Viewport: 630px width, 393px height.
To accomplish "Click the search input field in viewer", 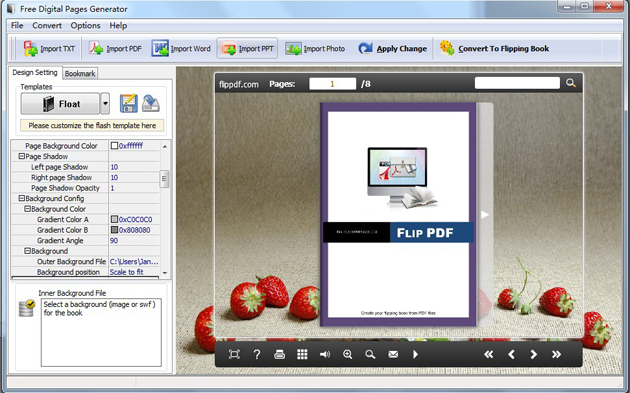I will point(517,83).
